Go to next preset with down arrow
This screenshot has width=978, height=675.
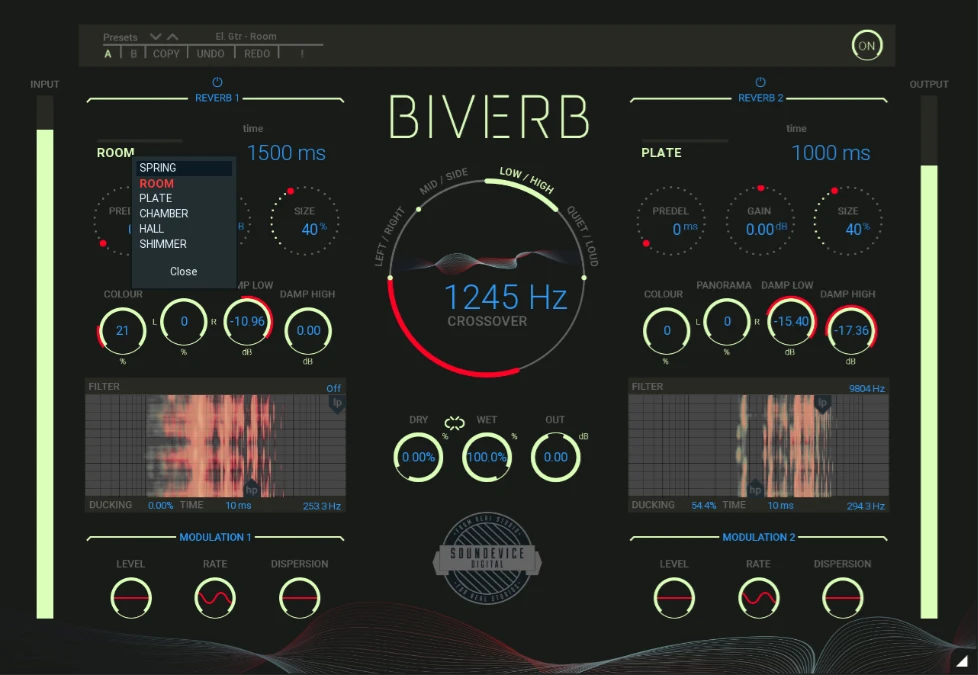pyautogui.click(x=155, y=37)
